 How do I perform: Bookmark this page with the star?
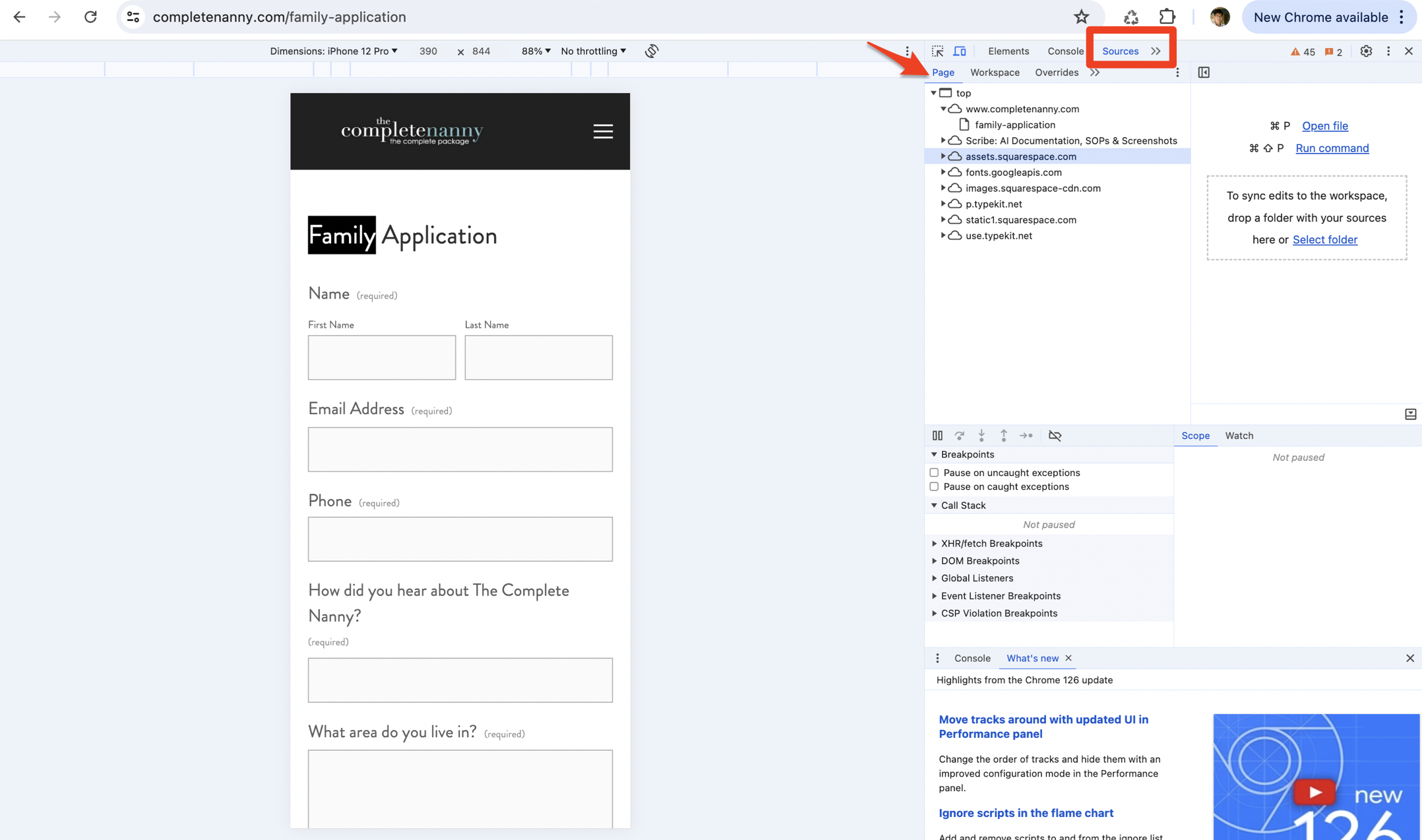pos(1081,17)
